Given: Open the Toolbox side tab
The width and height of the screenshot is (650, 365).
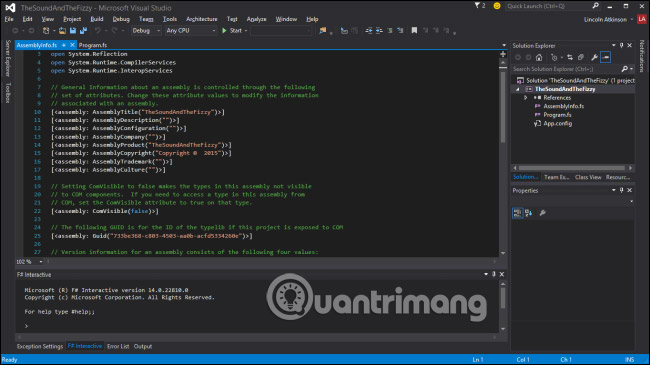Looking at the screenshot, I should [x=7, y=92].
